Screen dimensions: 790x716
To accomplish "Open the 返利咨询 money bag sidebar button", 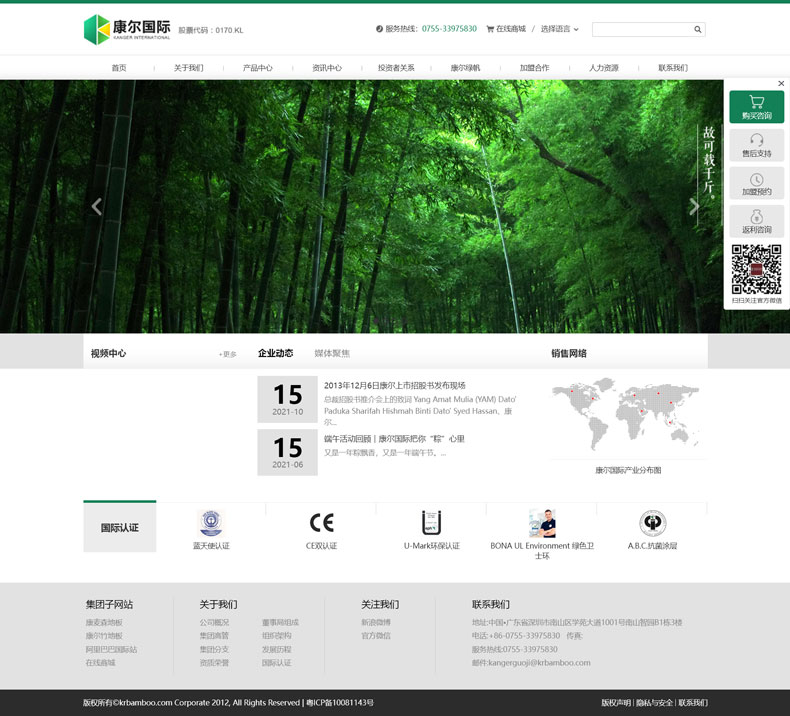I will coord(757,221).
